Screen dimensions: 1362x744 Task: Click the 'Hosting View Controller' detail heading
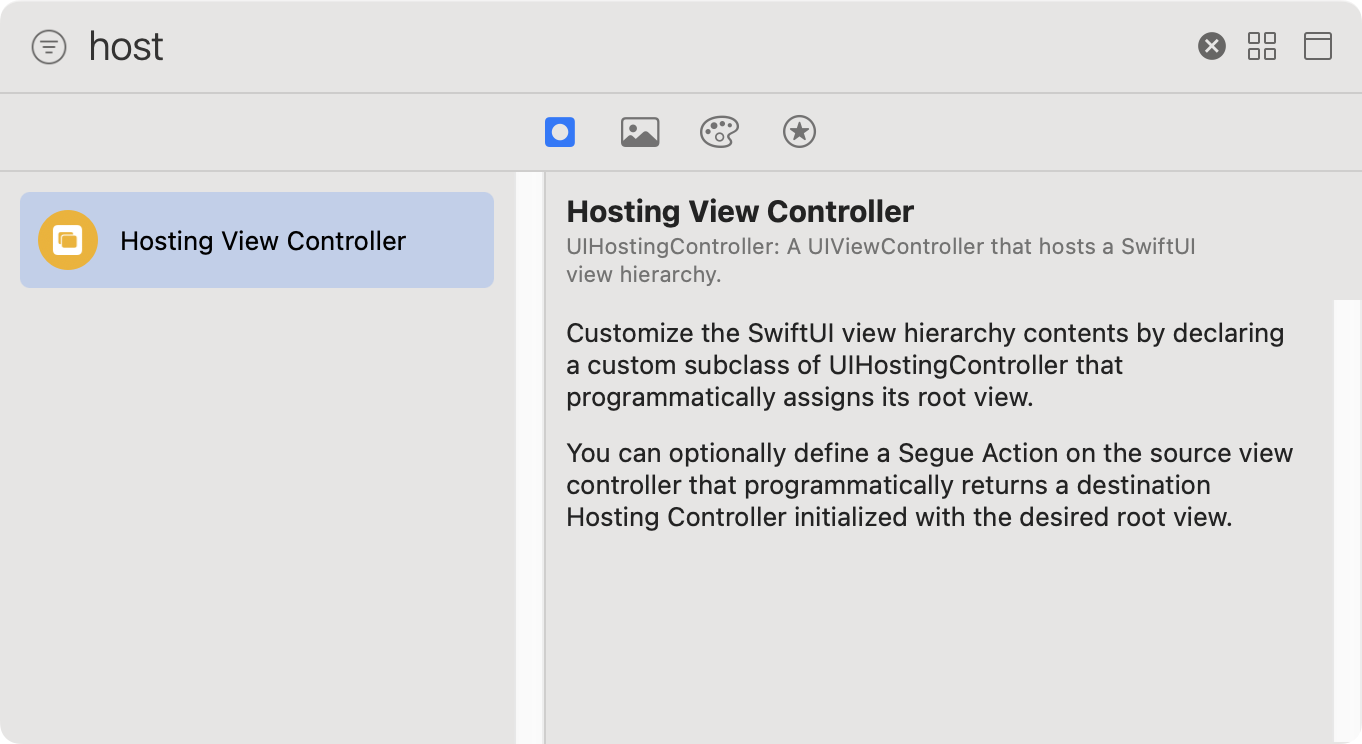[x=740, y=212]
